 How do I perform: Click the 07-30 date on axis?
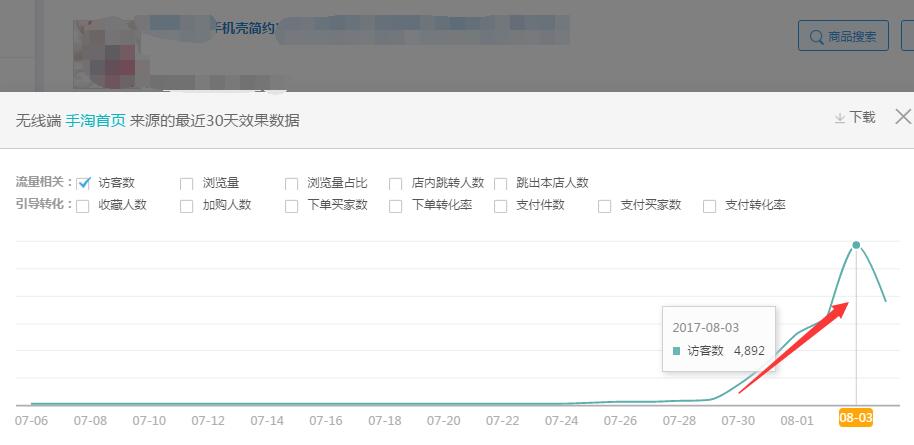click(738, 421)
